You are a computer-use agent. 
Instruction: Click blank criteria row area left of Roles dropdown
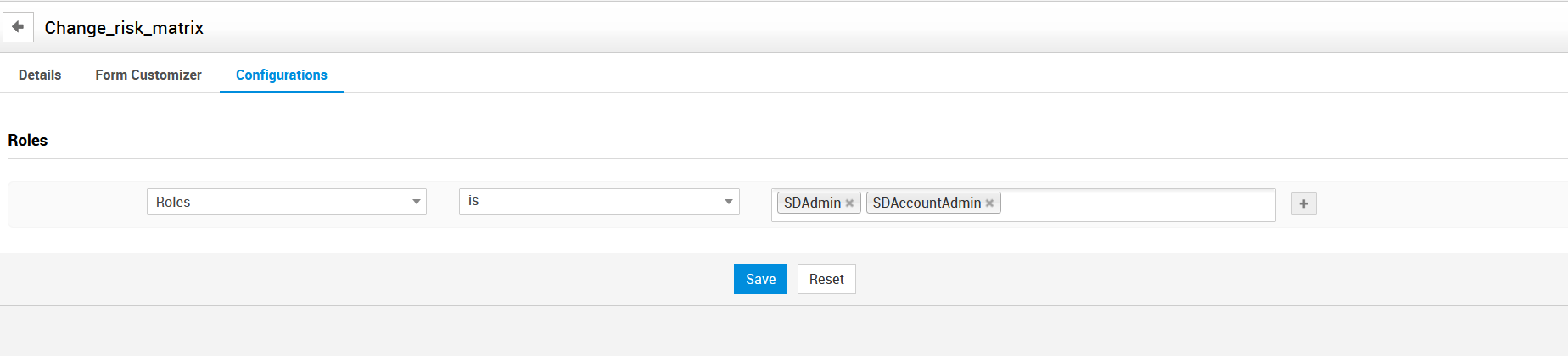coord(76,204)
